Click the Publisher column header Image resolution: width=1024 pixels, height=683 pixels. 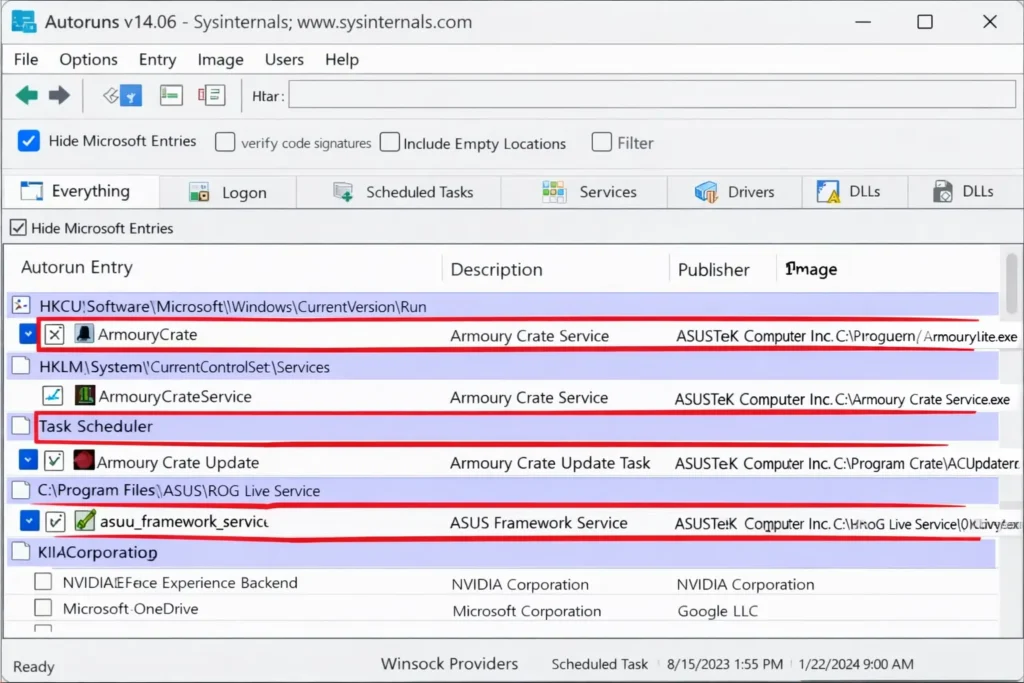(x=713, y=269)
